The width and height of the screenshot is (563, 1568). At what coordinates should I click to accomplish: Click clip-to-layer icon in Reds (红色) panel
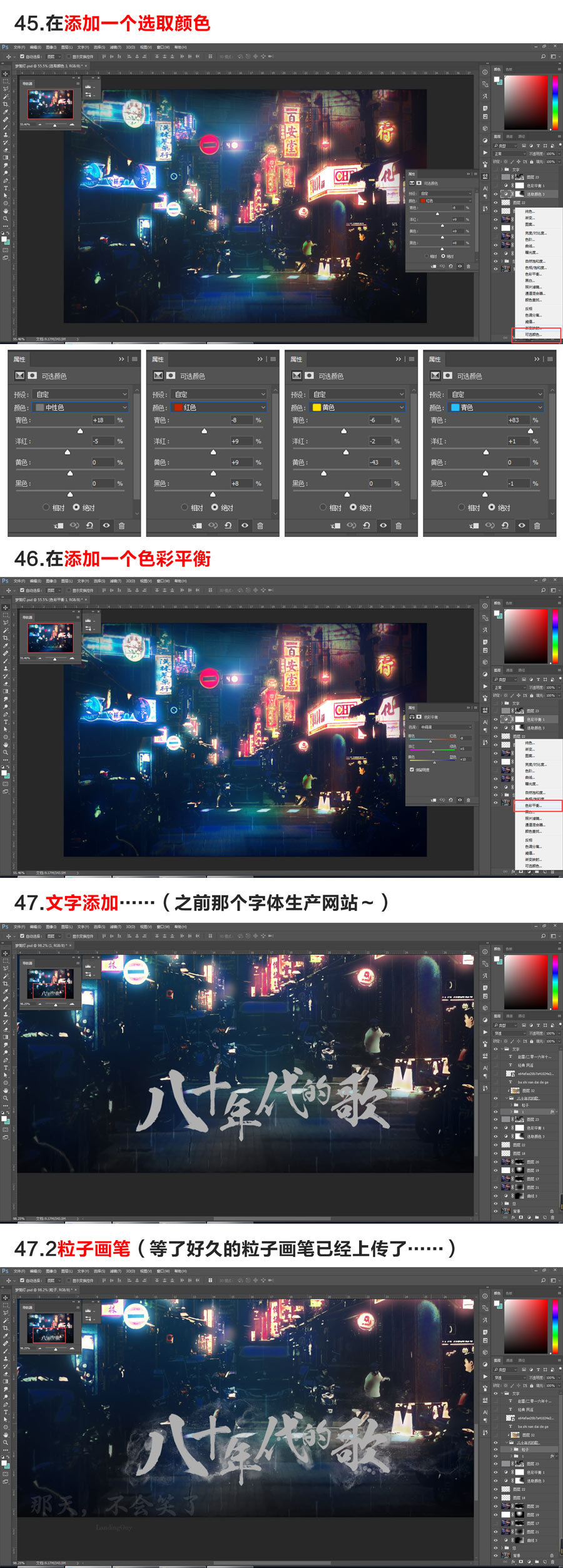point(197,526)
